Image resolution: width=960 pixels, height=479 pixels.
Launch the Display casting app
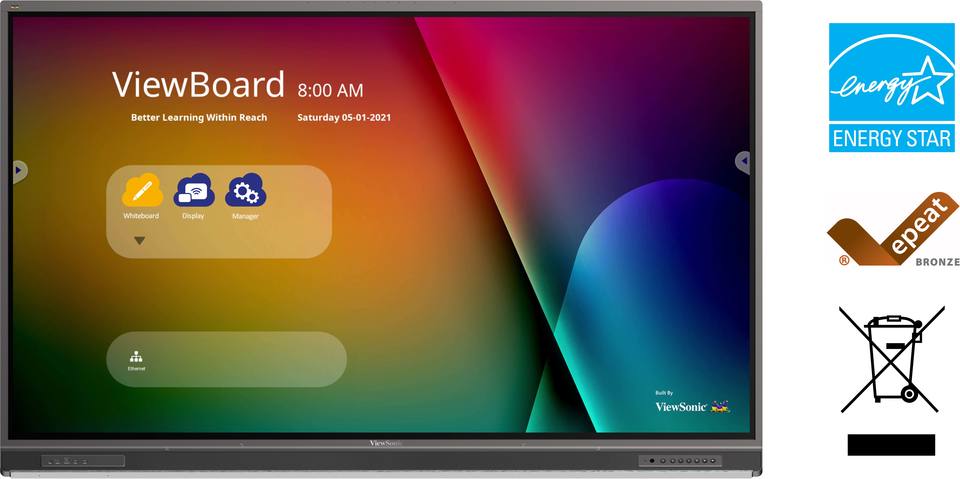coord(193,191)
